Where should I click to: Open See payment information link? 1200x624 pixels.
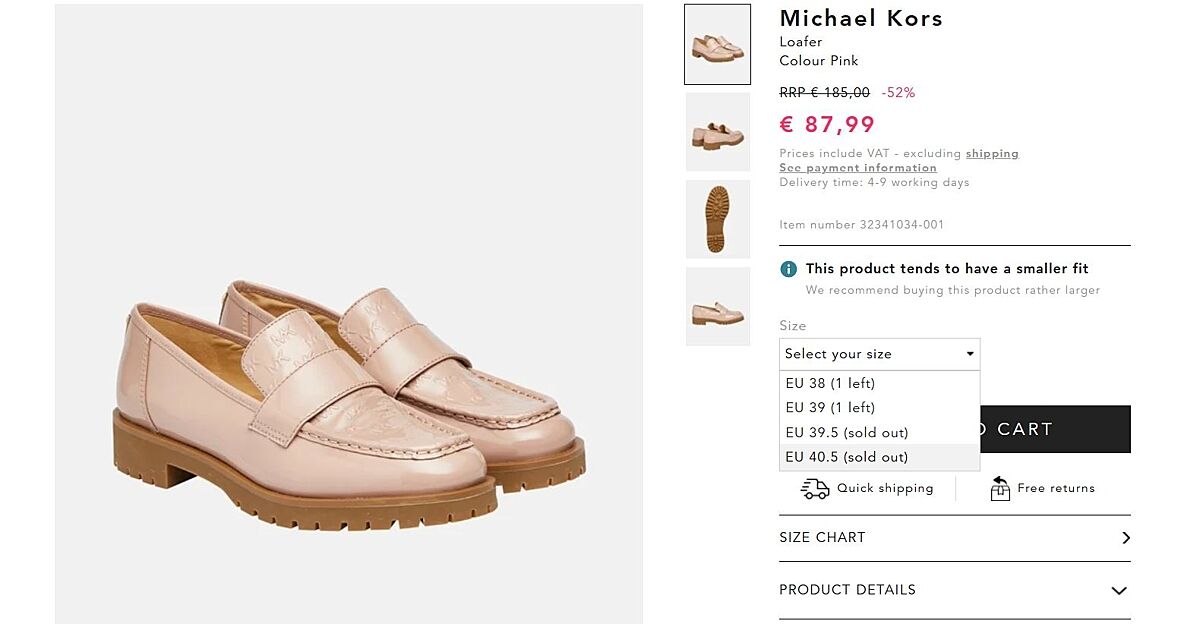tap(858, 168)
